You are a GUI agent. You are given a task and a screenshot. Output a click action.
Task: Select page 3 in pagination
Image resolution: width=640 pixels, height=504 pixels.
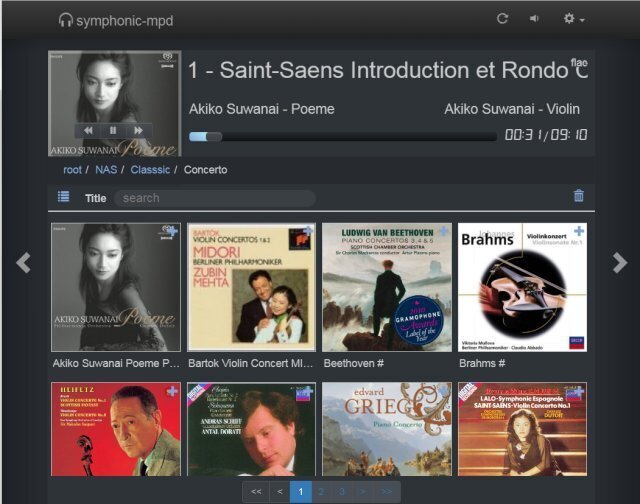click(x=342, y=492)
